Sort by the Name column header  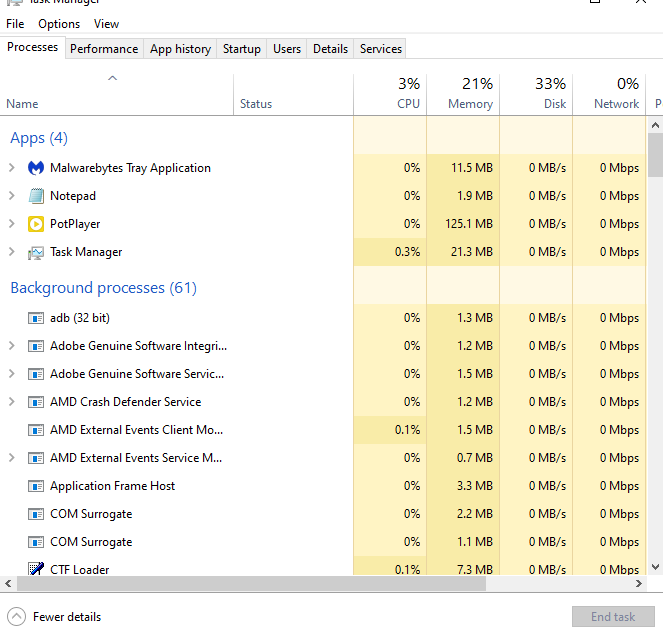click(x=116, y=94)
